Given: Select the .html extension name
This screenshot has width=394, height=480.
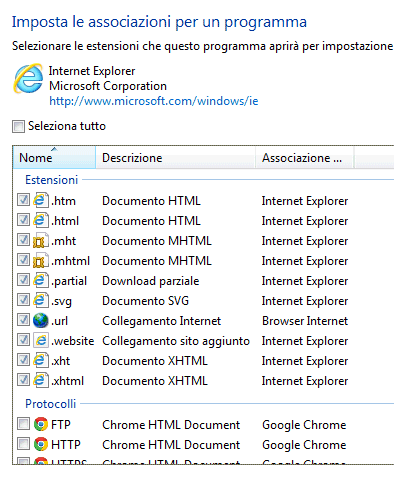Looking at the screenshot, I should 65,221.
